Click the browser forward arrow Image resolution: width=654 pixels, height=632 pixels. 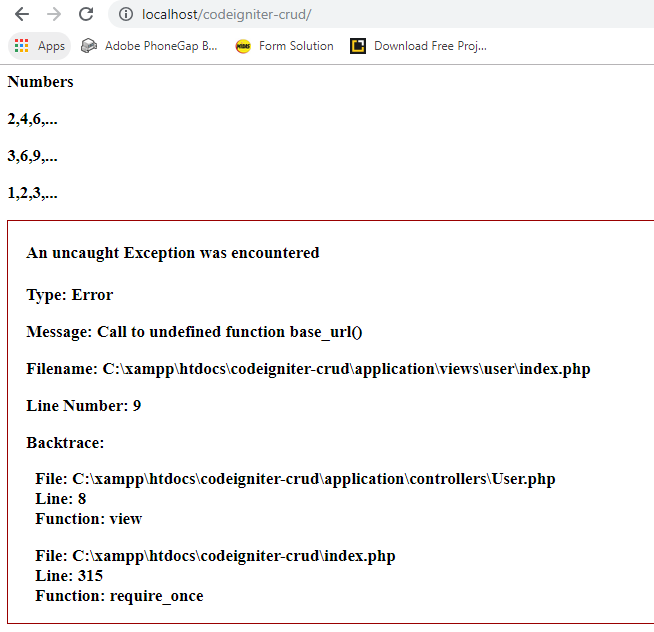[x=54, y=14]
